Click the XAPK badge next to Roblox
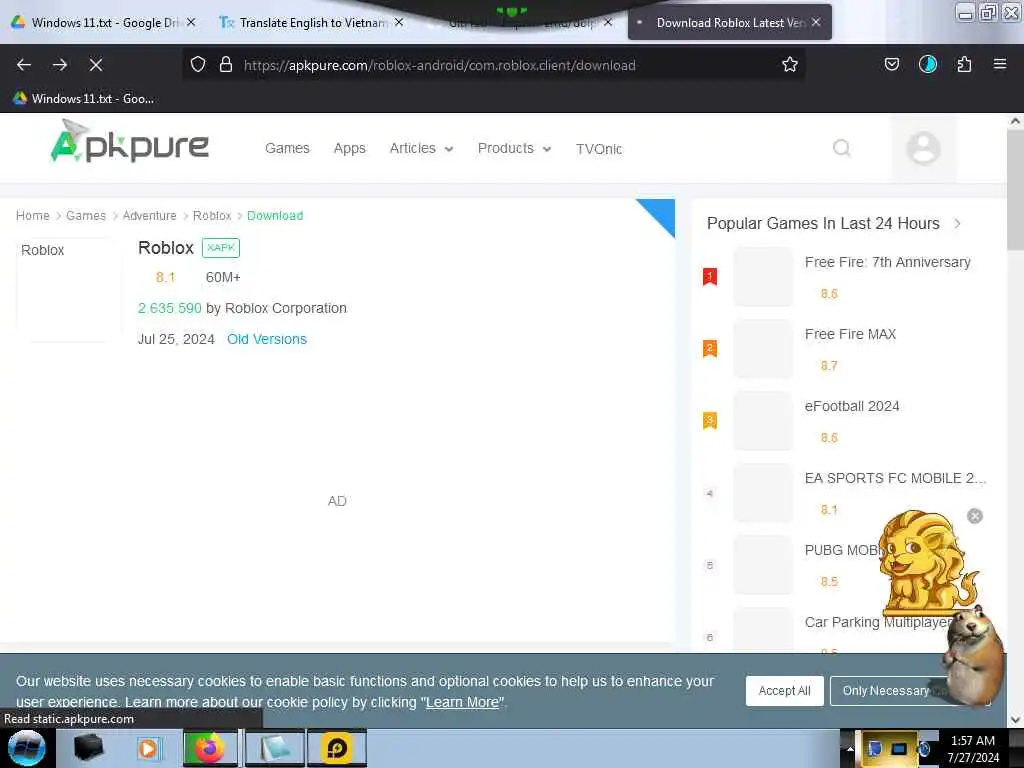 [x=221, y=248]
